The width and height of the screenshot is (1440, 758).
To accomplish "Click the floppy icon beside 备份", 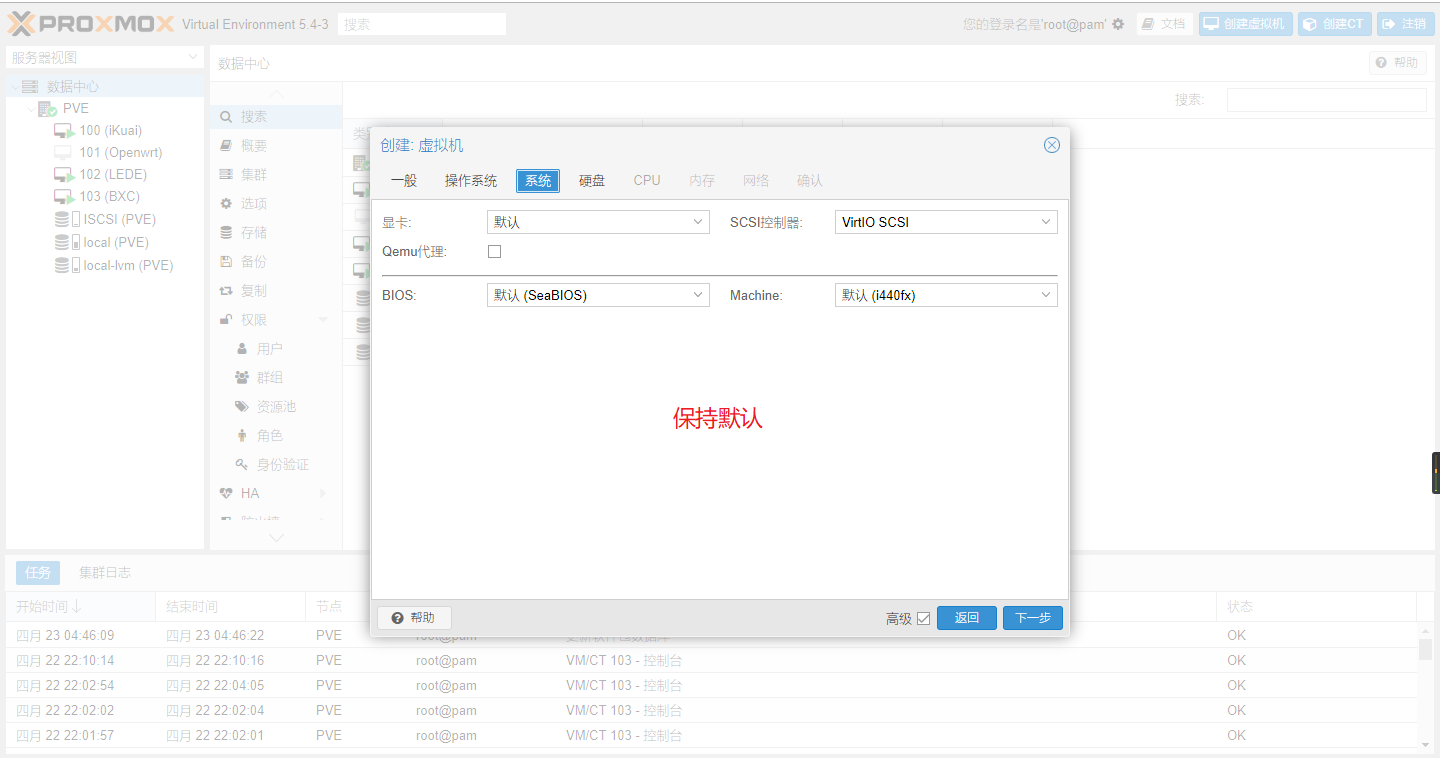I will (x=226, y=262).
